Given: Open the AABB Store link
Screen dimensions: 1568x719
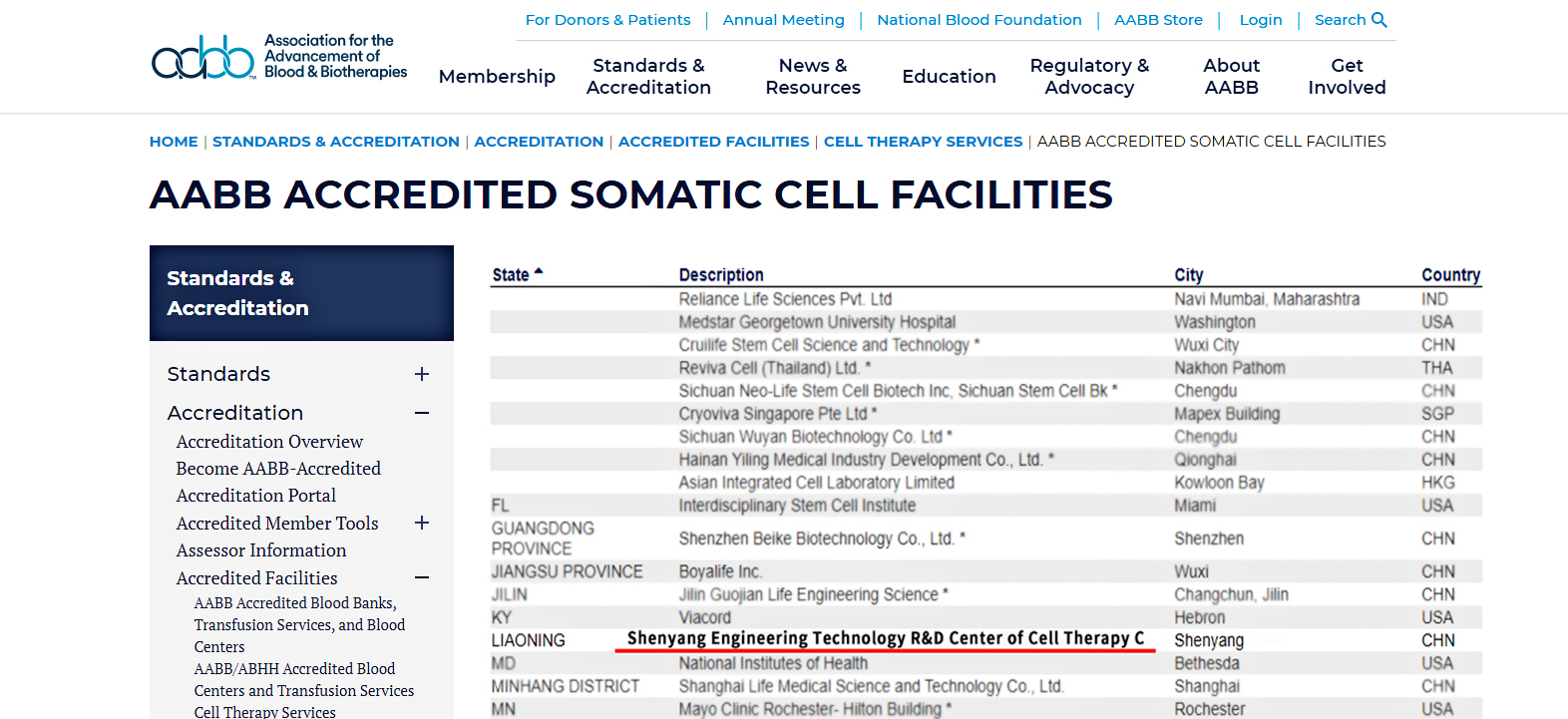Looking at the screenshot, I should (1158, 20).
